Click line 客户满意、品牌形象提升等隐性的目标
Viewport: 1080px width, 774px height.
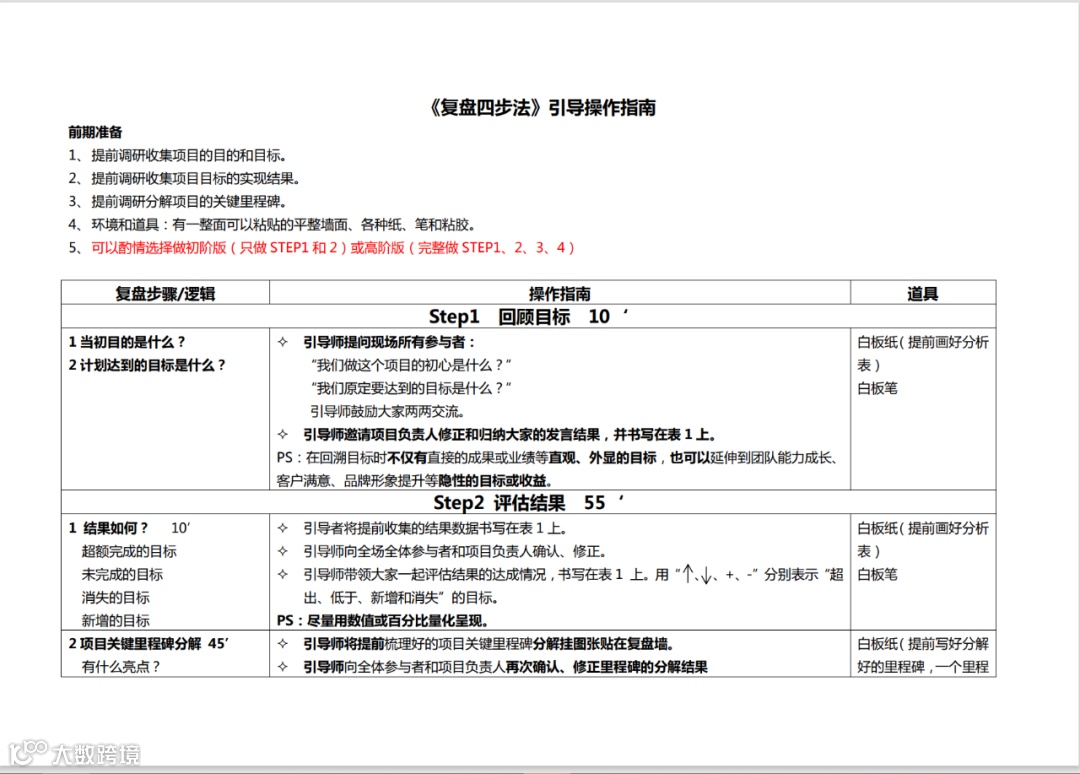pyautogui.click(x=415, y=481)
